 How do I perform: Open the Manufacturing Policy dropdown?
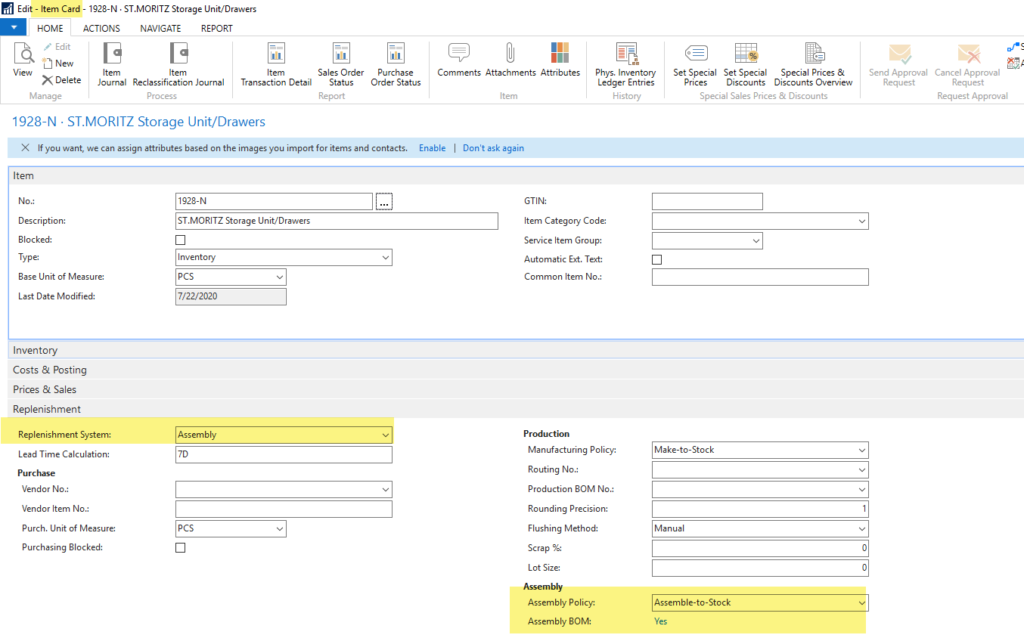(861, 449)
